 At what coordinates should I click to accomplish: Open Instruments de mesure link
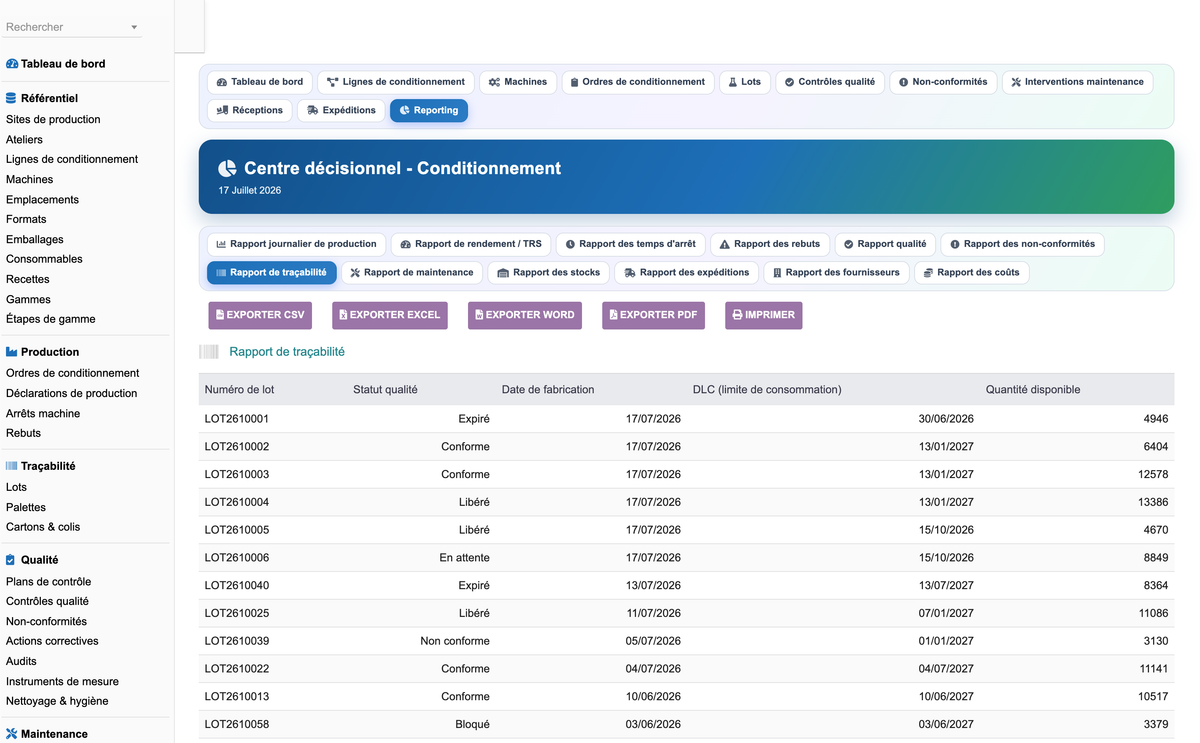[62, 681]
